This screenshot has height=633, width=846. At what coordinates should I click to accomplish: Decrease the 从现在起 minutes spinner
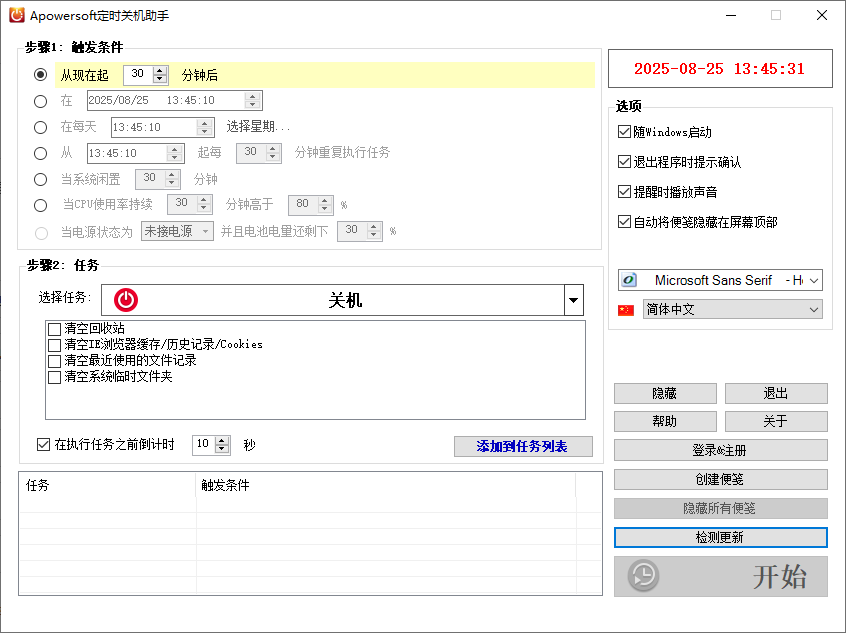tap(160, 79)
